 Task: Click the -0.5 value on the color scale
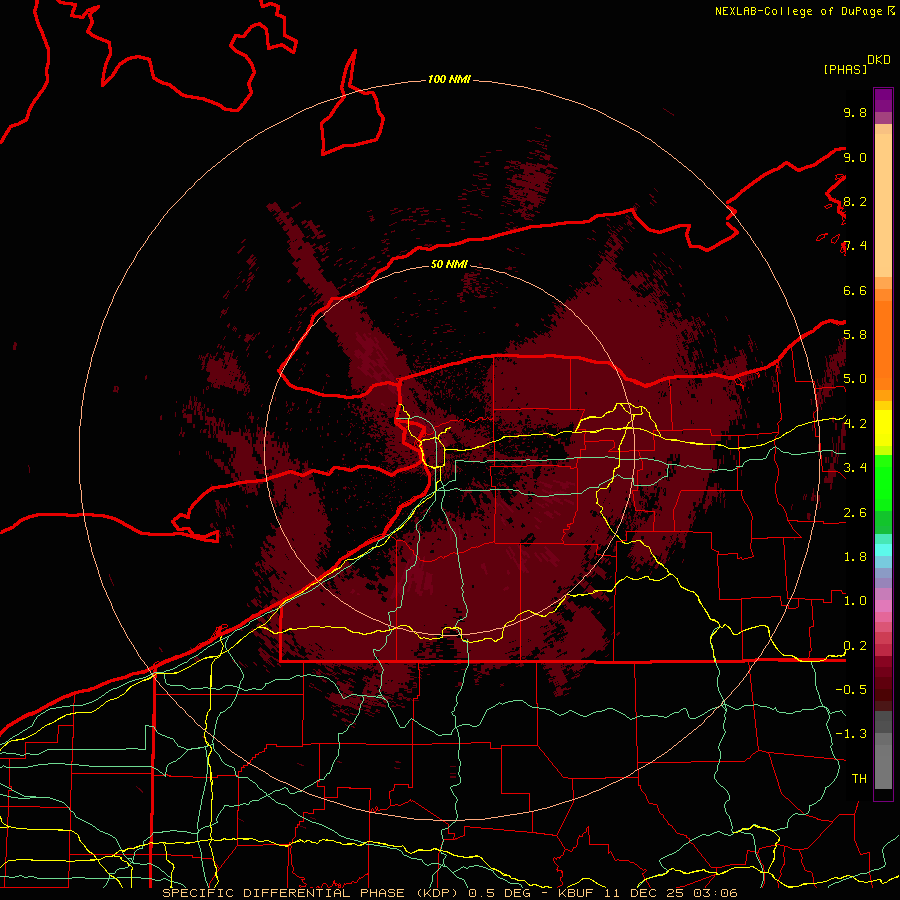click(x=851, y=690)
